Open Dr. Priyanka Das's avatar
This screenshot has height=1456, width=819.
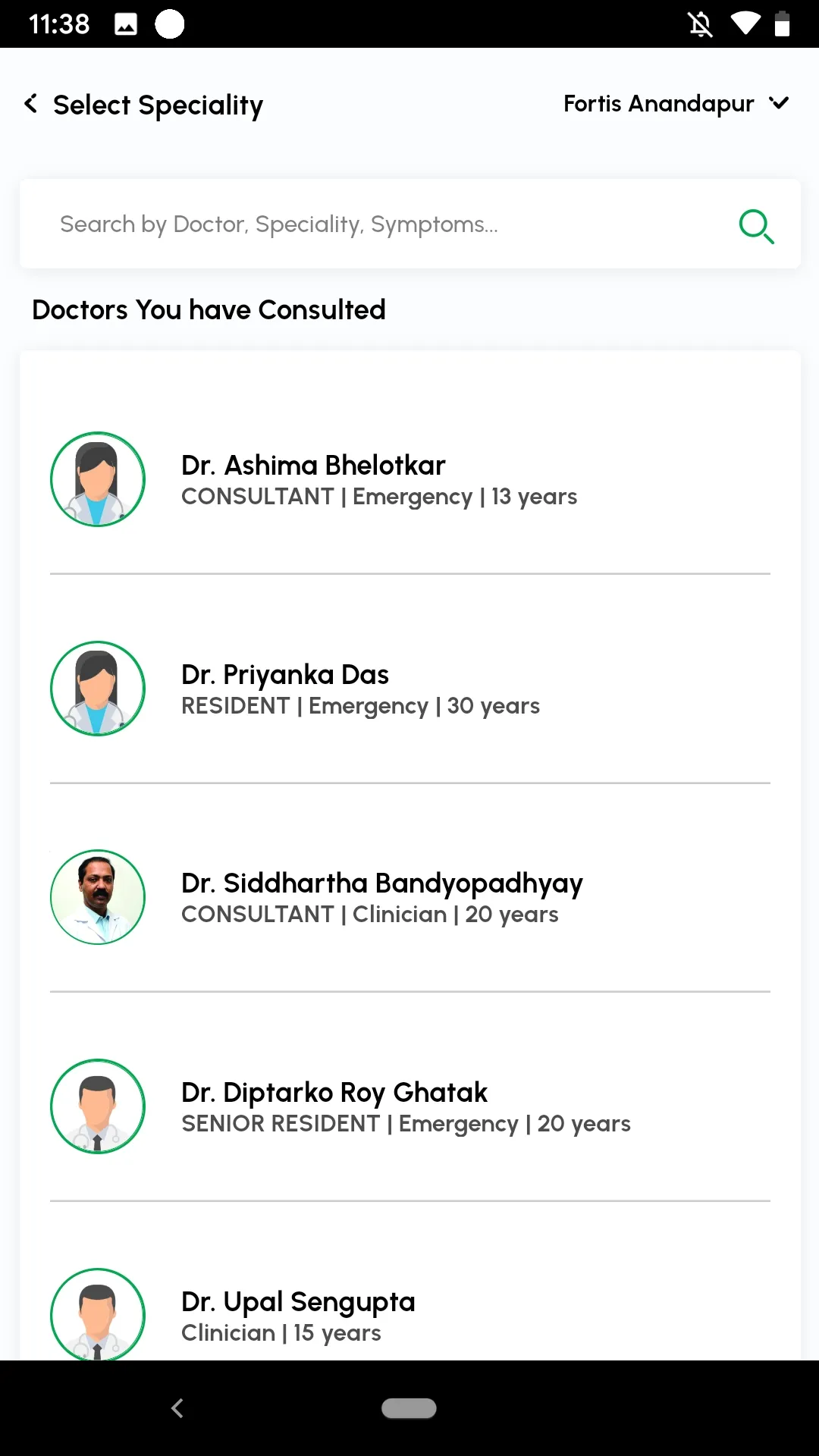pyautogui.click(x=98, y=689)
